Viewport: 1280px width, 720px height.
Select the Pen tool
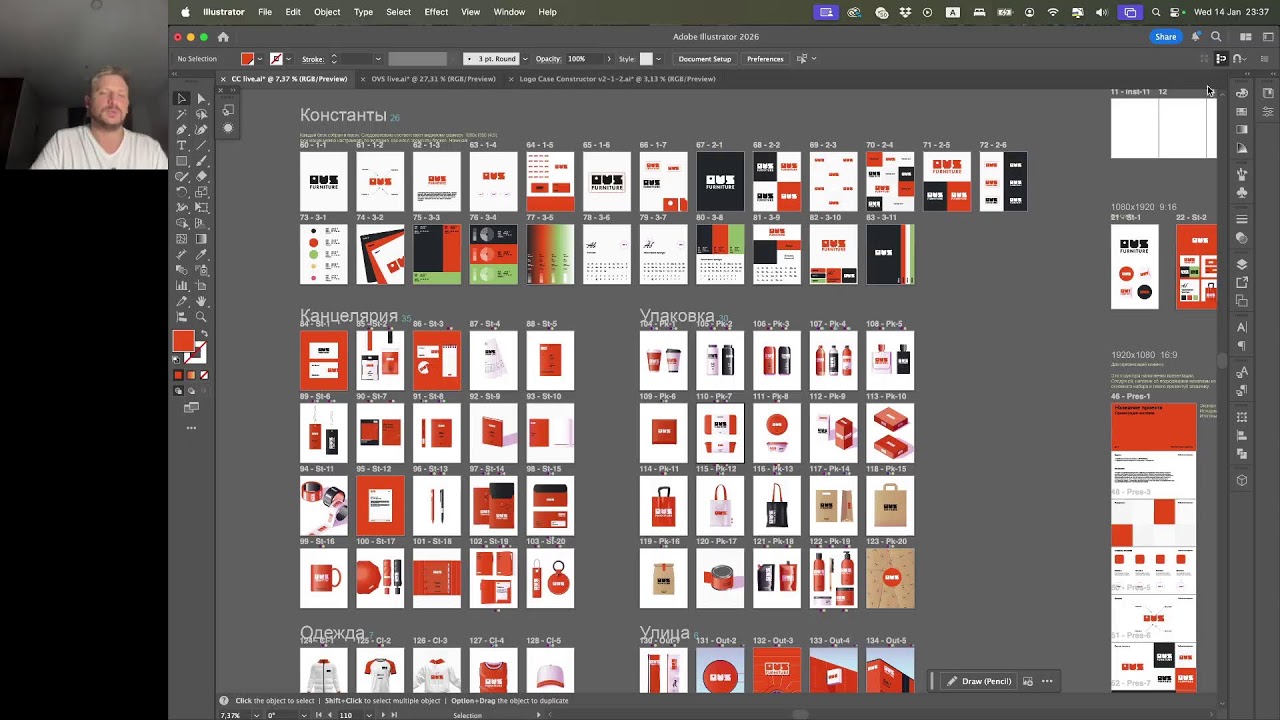[x=182, y=130]
